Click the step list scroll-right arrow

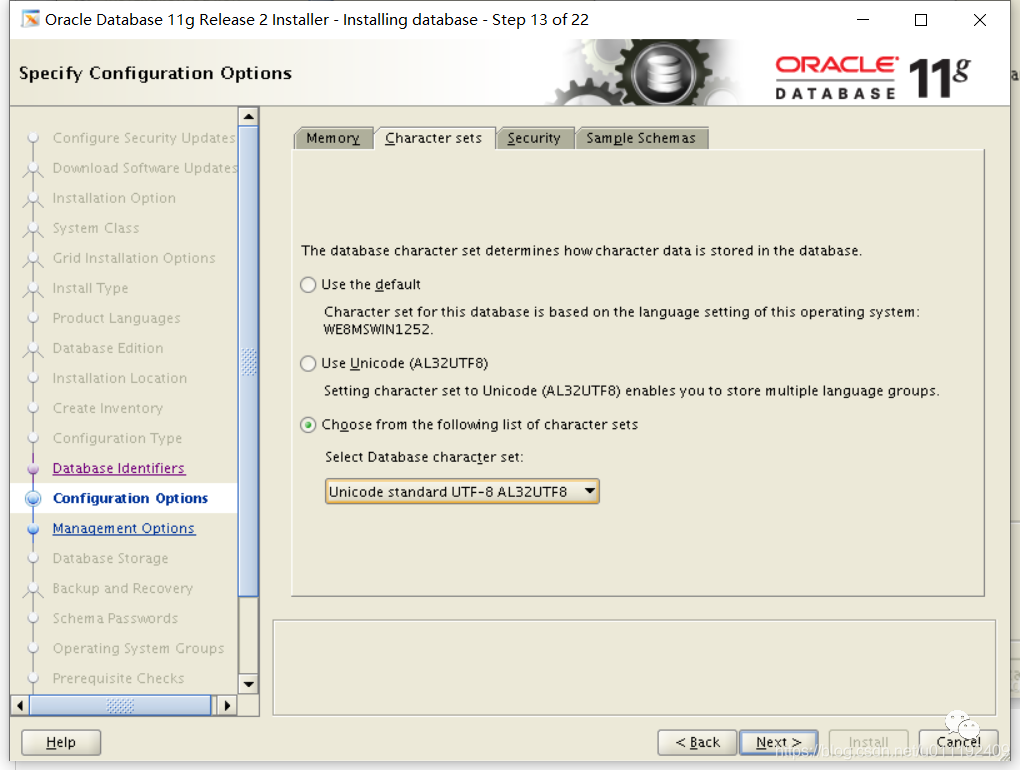point(227,705)
